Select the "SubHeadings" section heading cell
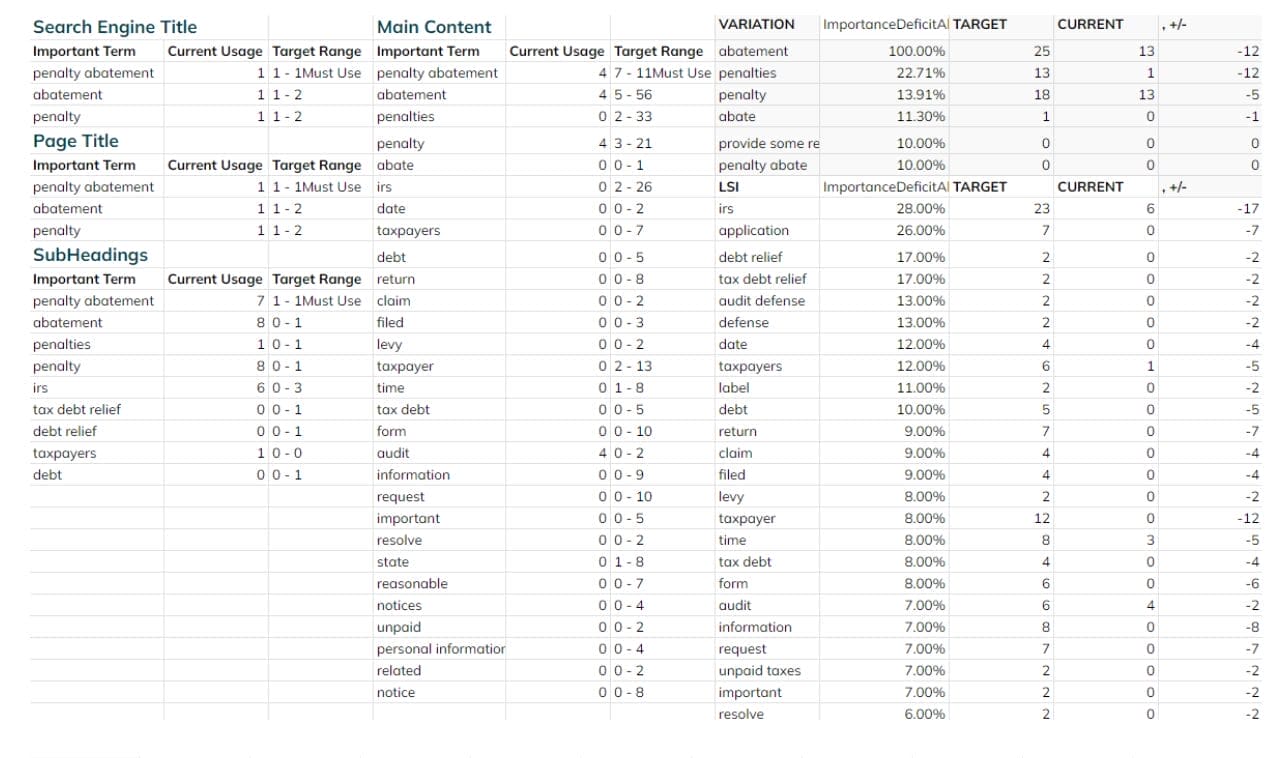1288x758 pixels. tap(90, 255)
